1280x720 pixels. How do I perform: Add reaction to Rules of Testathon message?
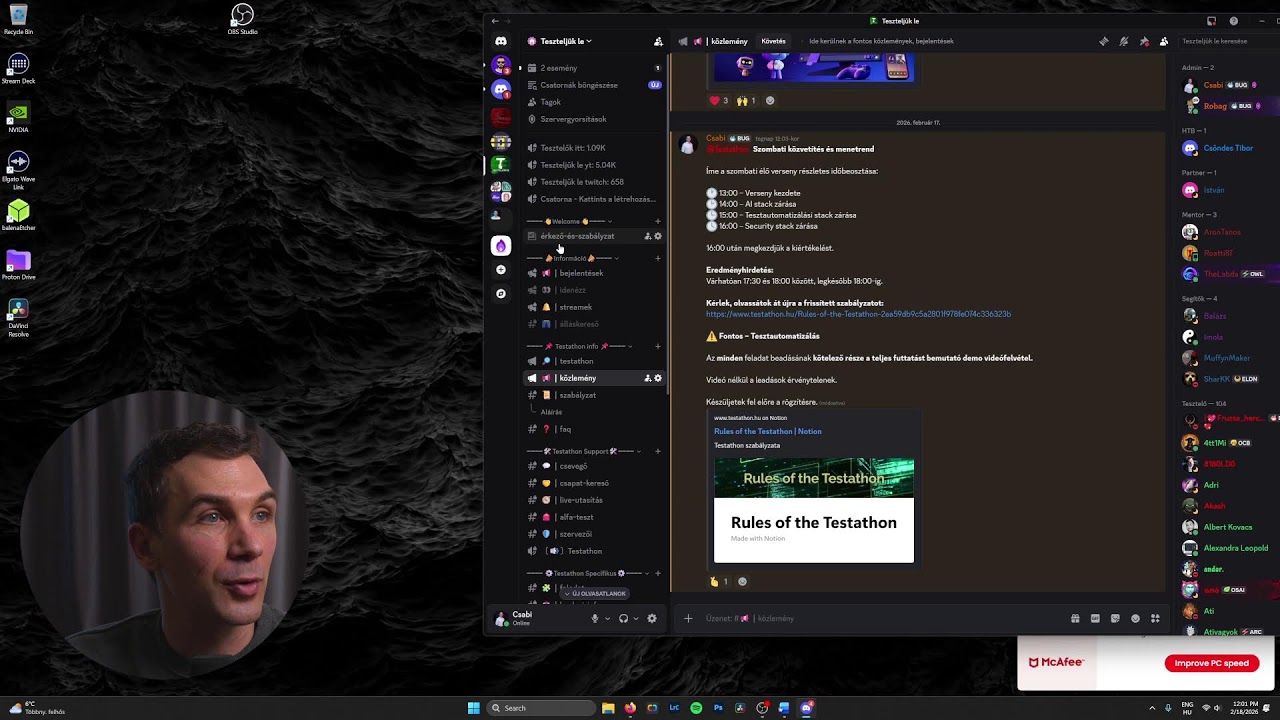[742, 581]
